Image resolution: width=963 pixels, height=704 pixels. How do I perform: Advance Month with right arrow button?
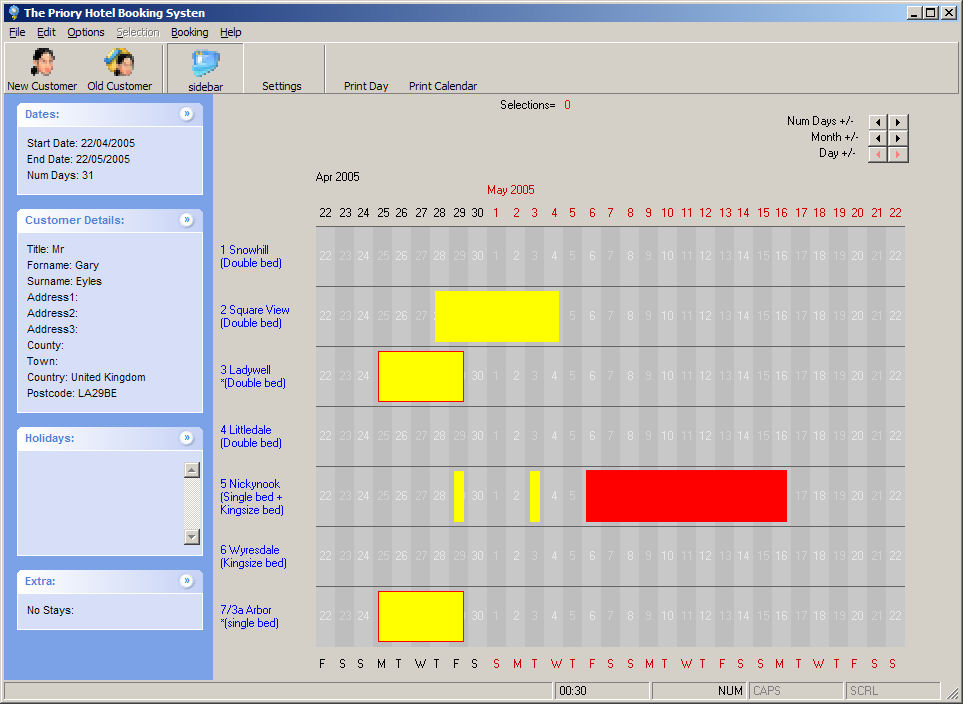click(x=898, y=138)
